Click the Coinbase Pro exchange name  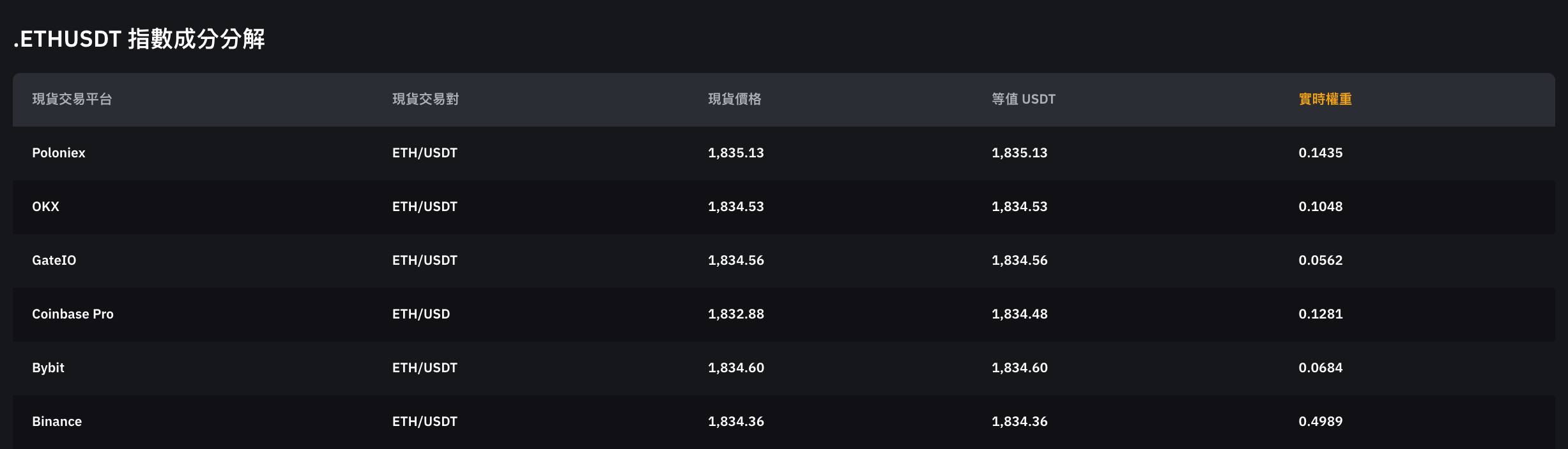click(73, 314)
